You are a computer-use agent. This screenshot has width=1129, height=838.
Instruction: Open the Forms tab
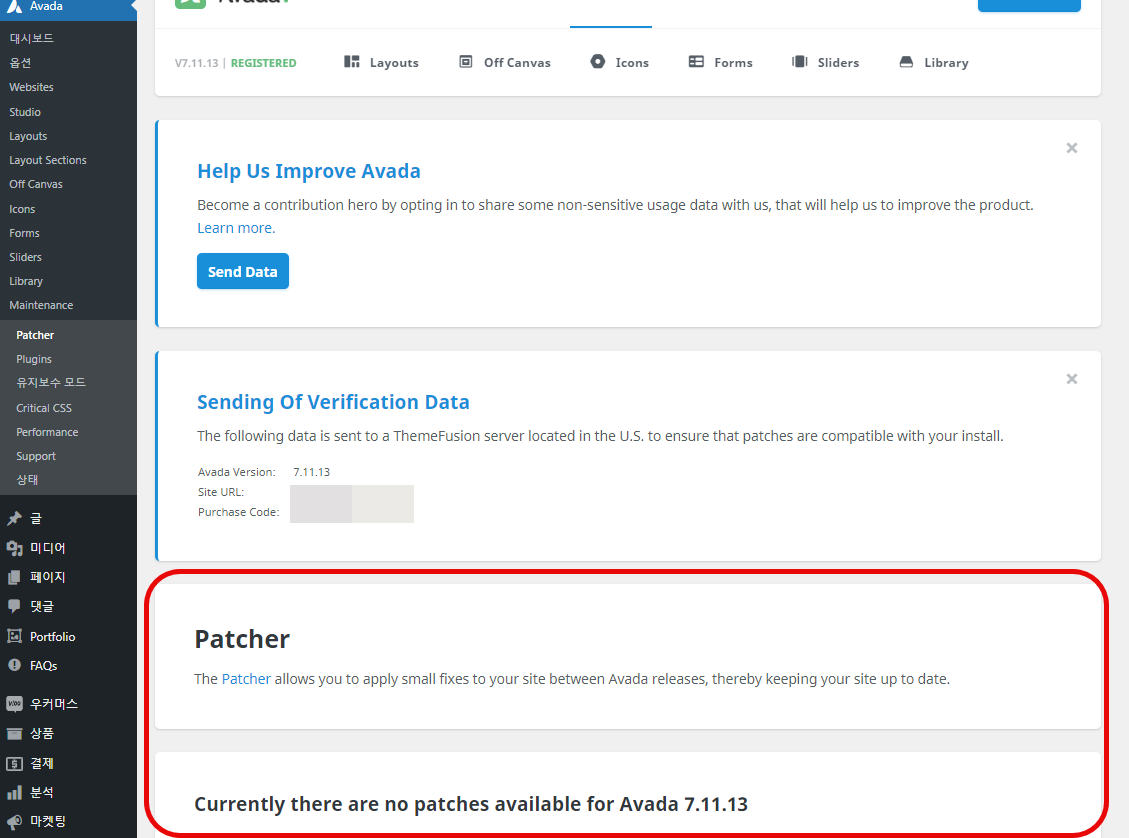(x=720, y=63)
